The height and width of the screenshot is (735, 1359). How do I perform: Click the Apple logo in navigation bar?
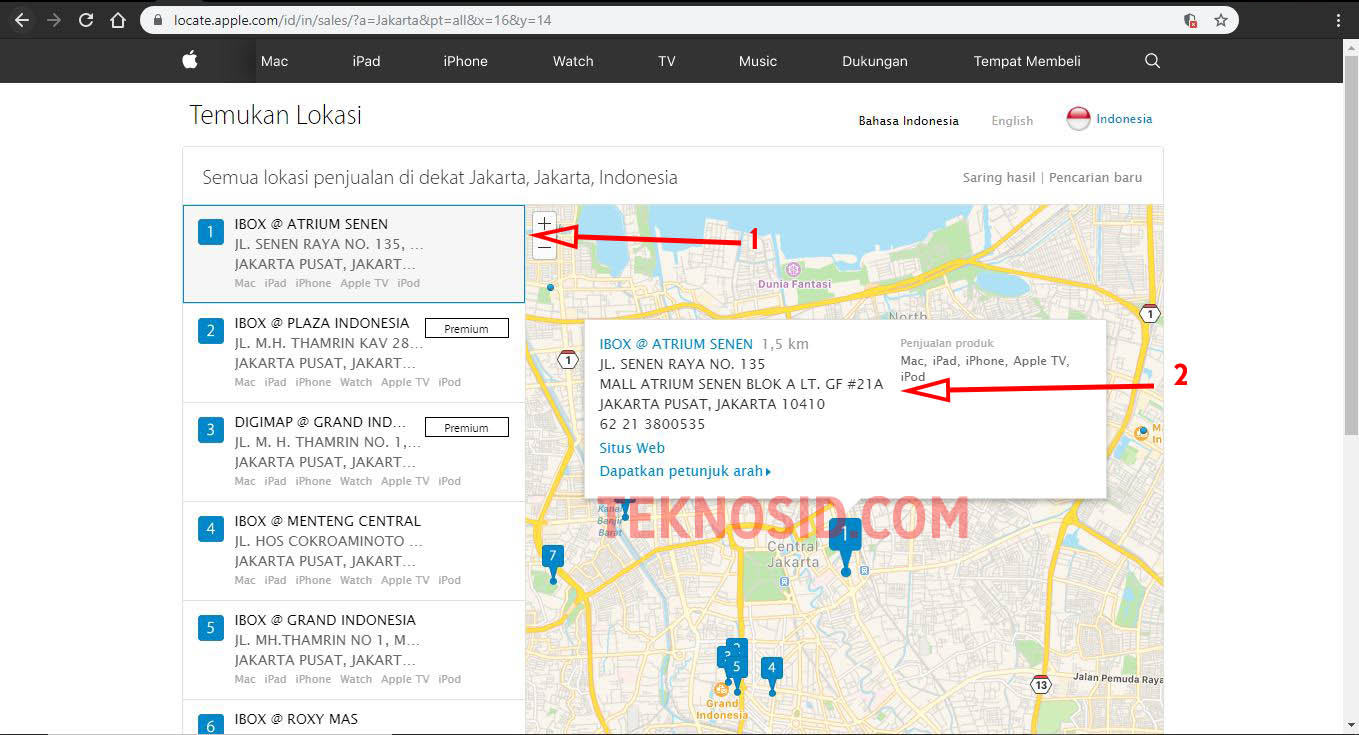(x=190, y=60)
